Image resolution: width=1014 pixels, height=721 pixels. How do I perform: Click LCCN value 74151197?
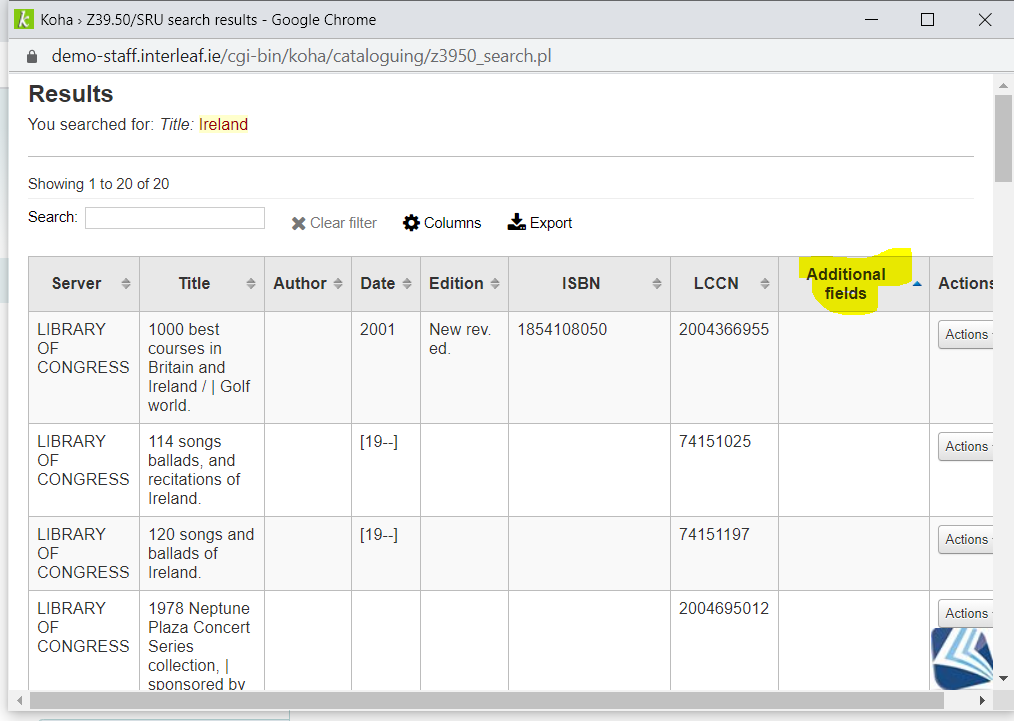pyautogui.click(x=714, y=535)
